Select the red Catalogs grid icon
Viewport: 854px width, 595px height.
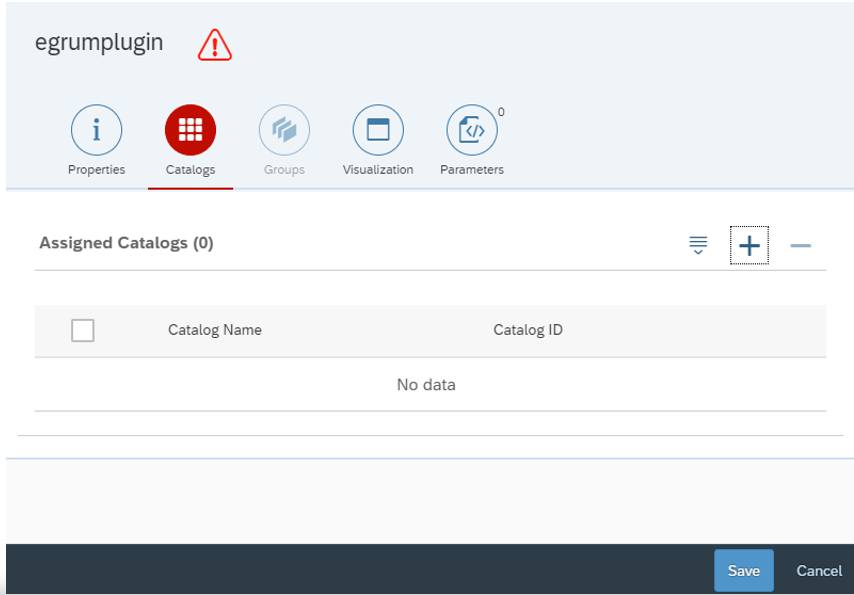[191, 130]
